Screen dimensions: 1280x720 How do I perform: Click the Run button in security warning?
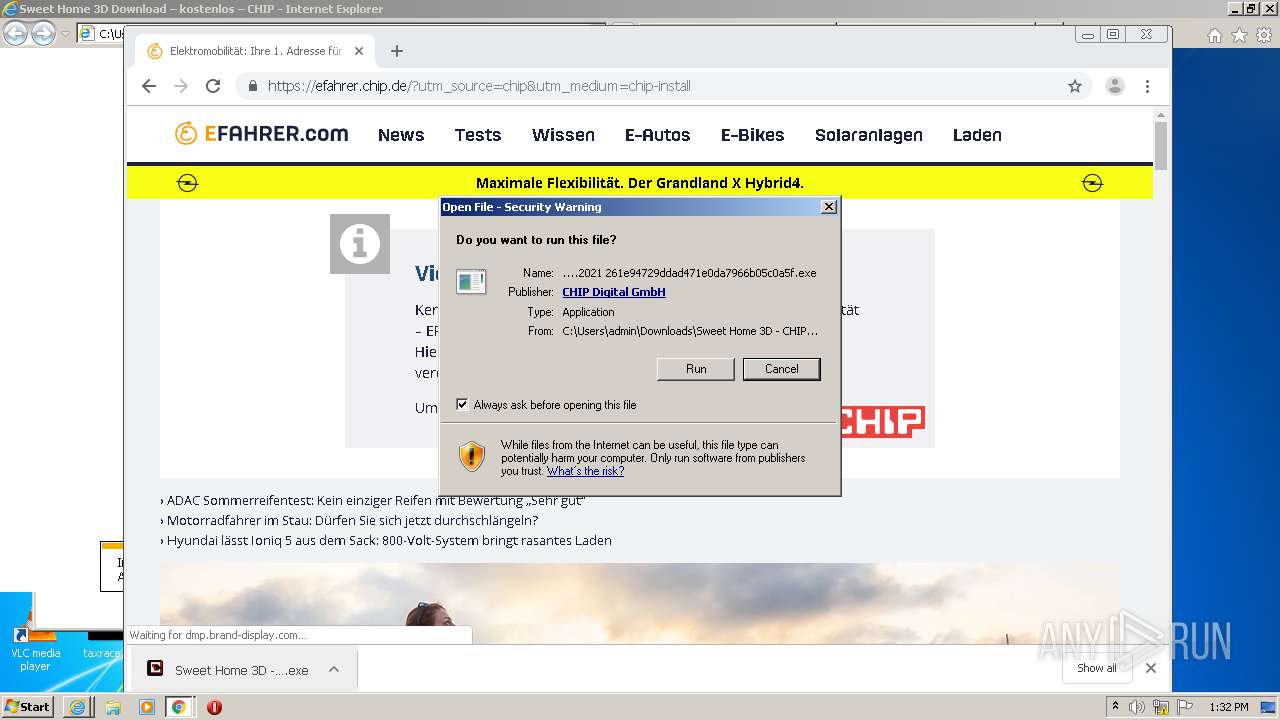pos(696,369)
